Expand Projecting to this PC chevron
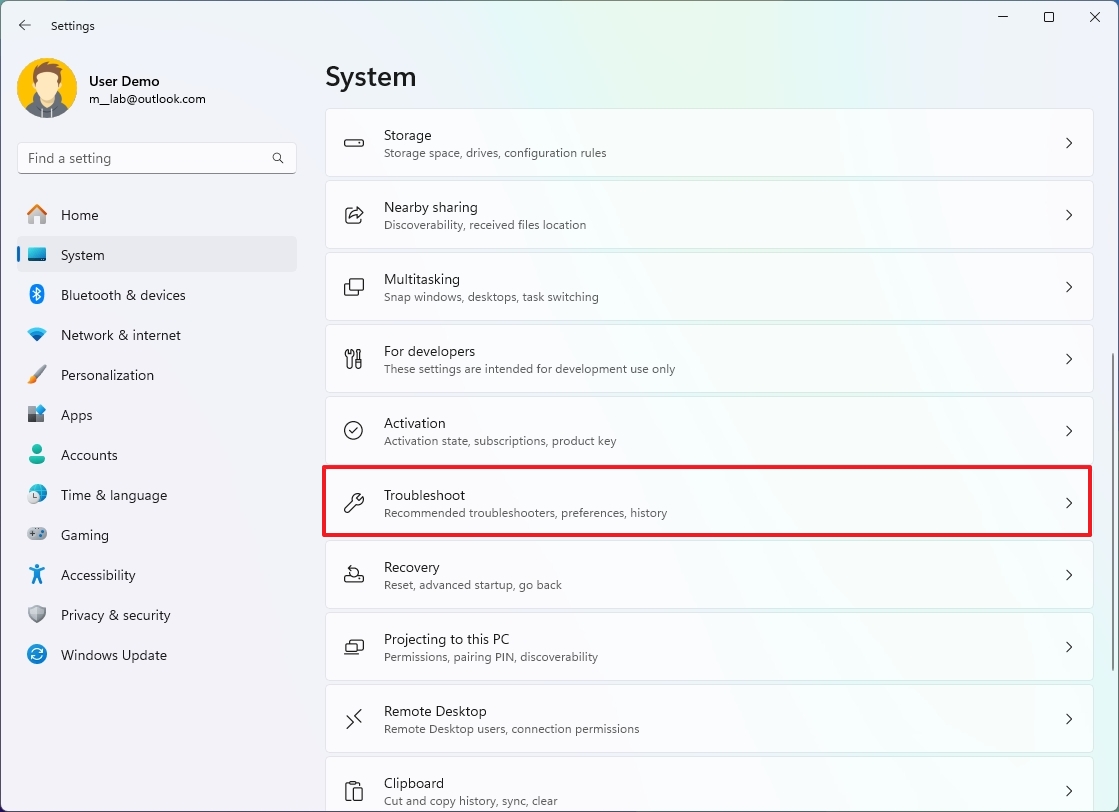This screenshot has height=812, width=1119. coord(1068,647)
